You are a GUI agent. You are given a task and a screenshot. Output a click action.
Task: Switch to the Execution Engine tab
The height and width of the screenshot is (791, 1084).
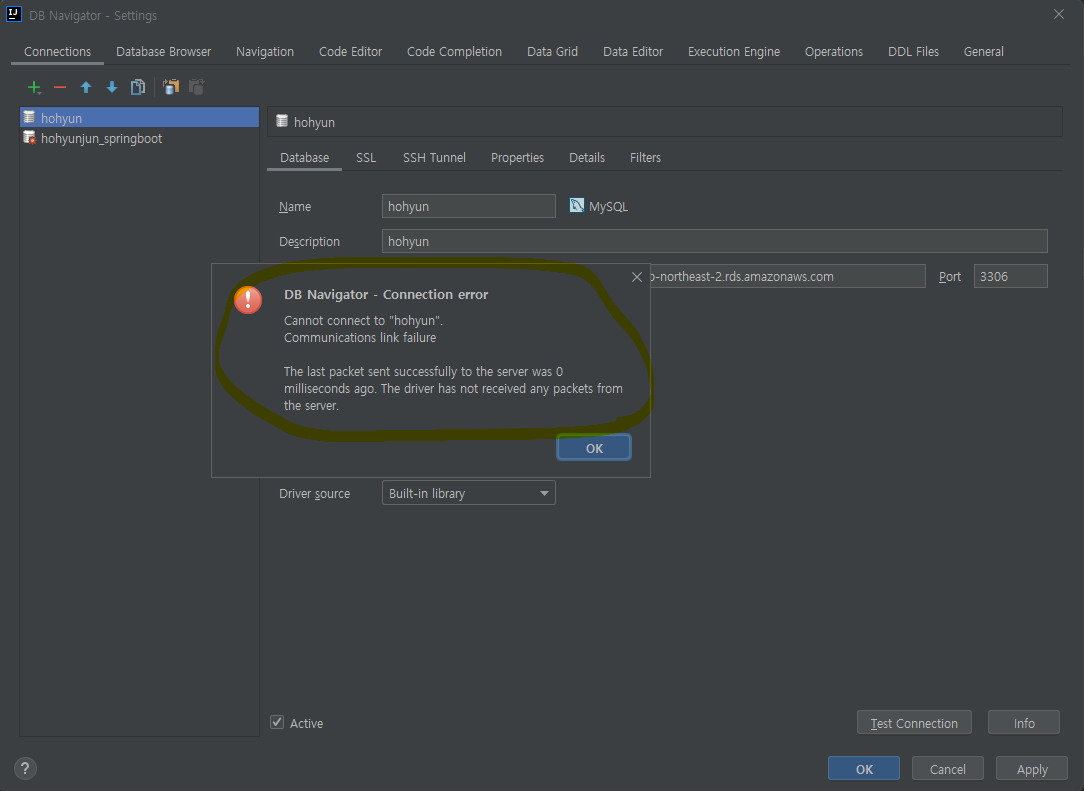(x=733, y=52)
